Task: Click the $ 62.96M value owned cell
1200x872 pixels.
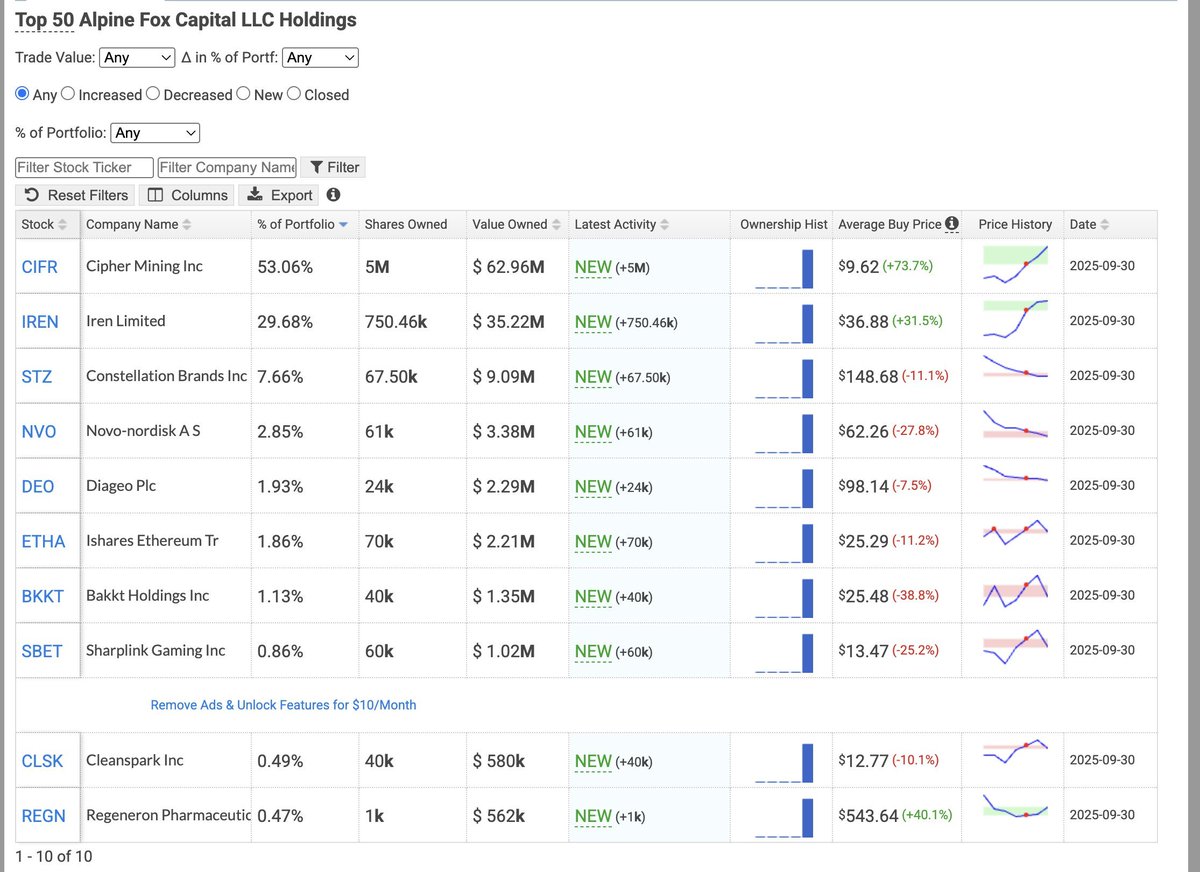Action: coord(508,267)
